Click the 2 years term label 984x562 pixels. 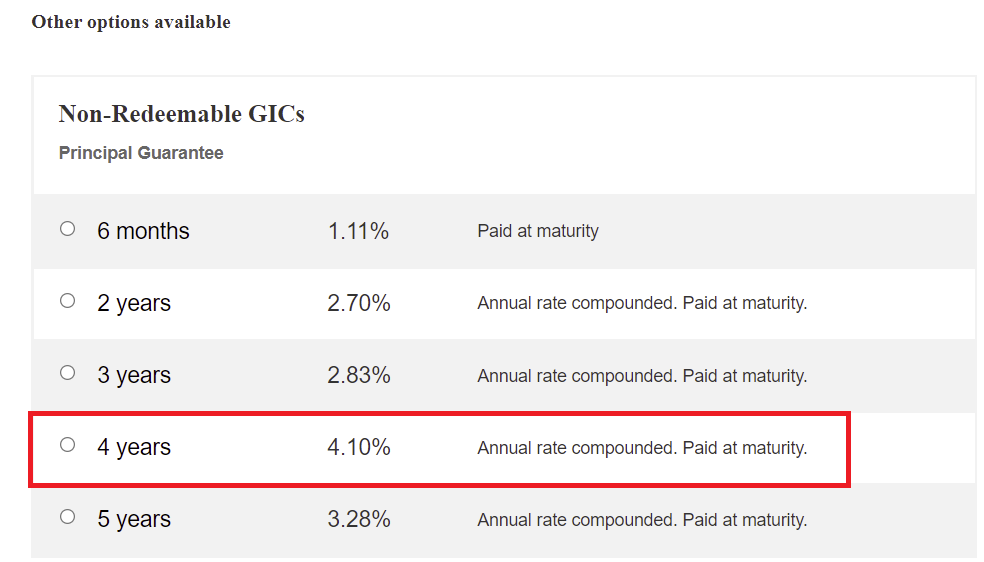point(134,303)
